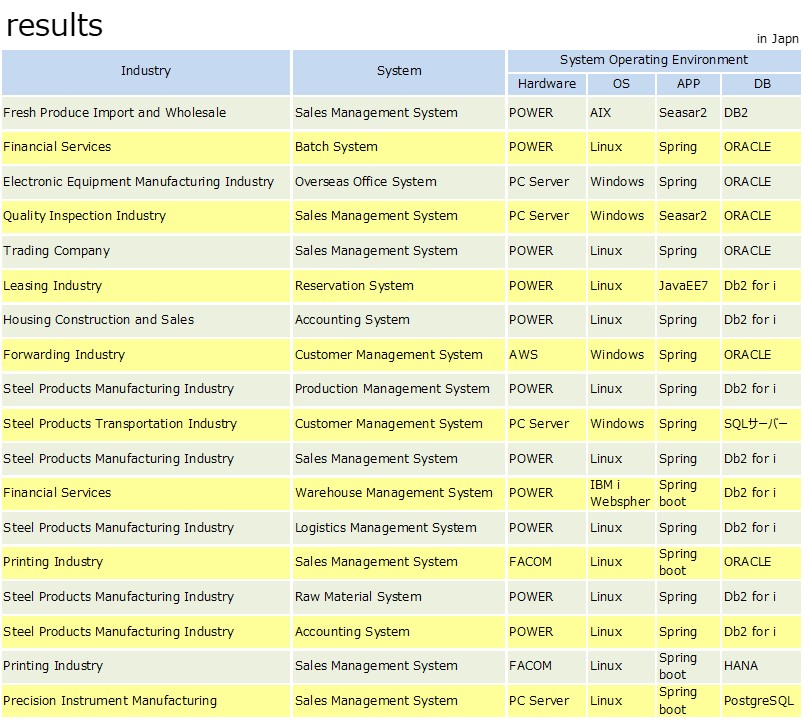Click the results page heading
804x720 pixels.
coord(54,25)
